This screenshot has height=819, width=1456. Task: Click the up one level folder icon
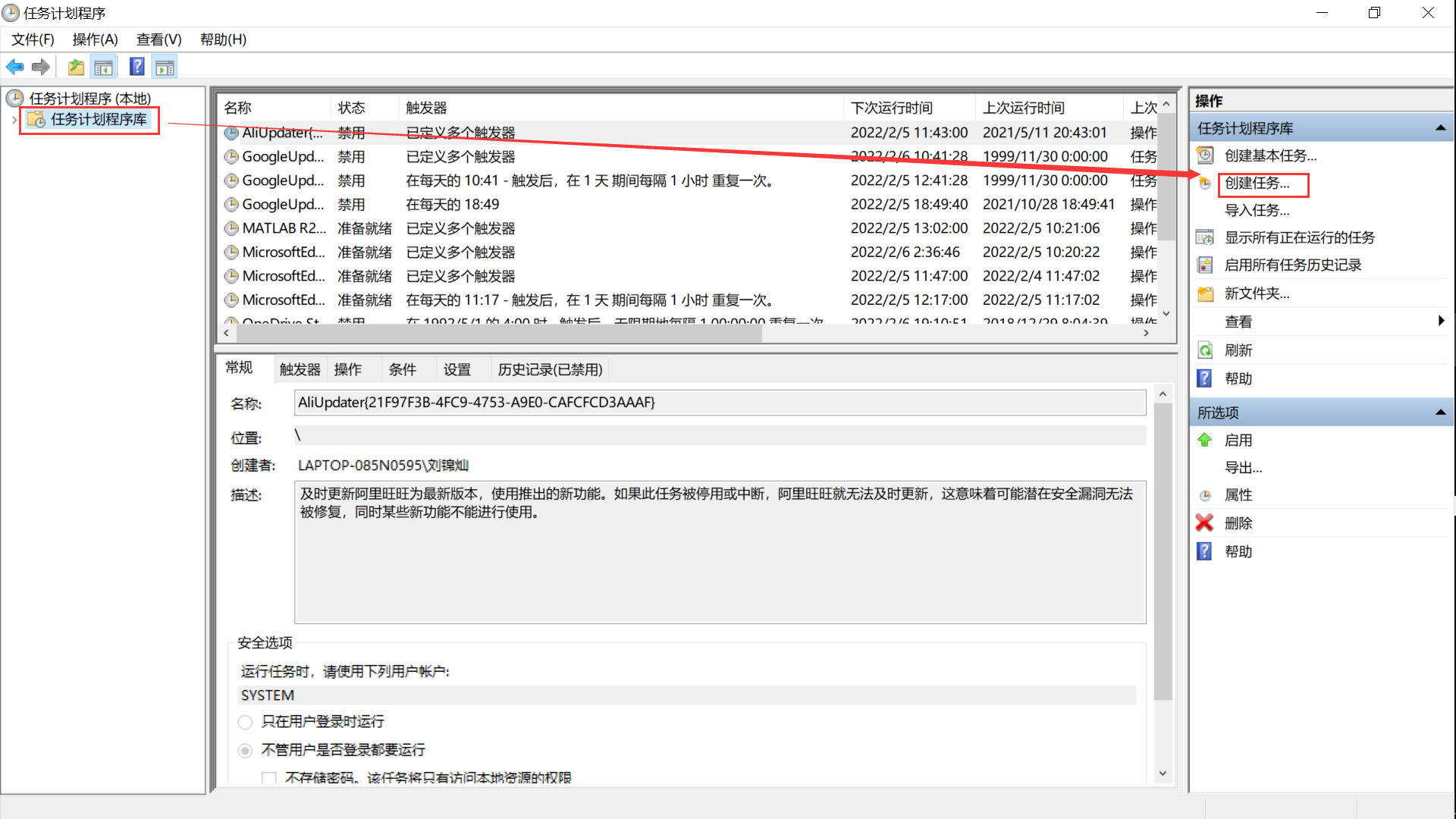[76, 67]
